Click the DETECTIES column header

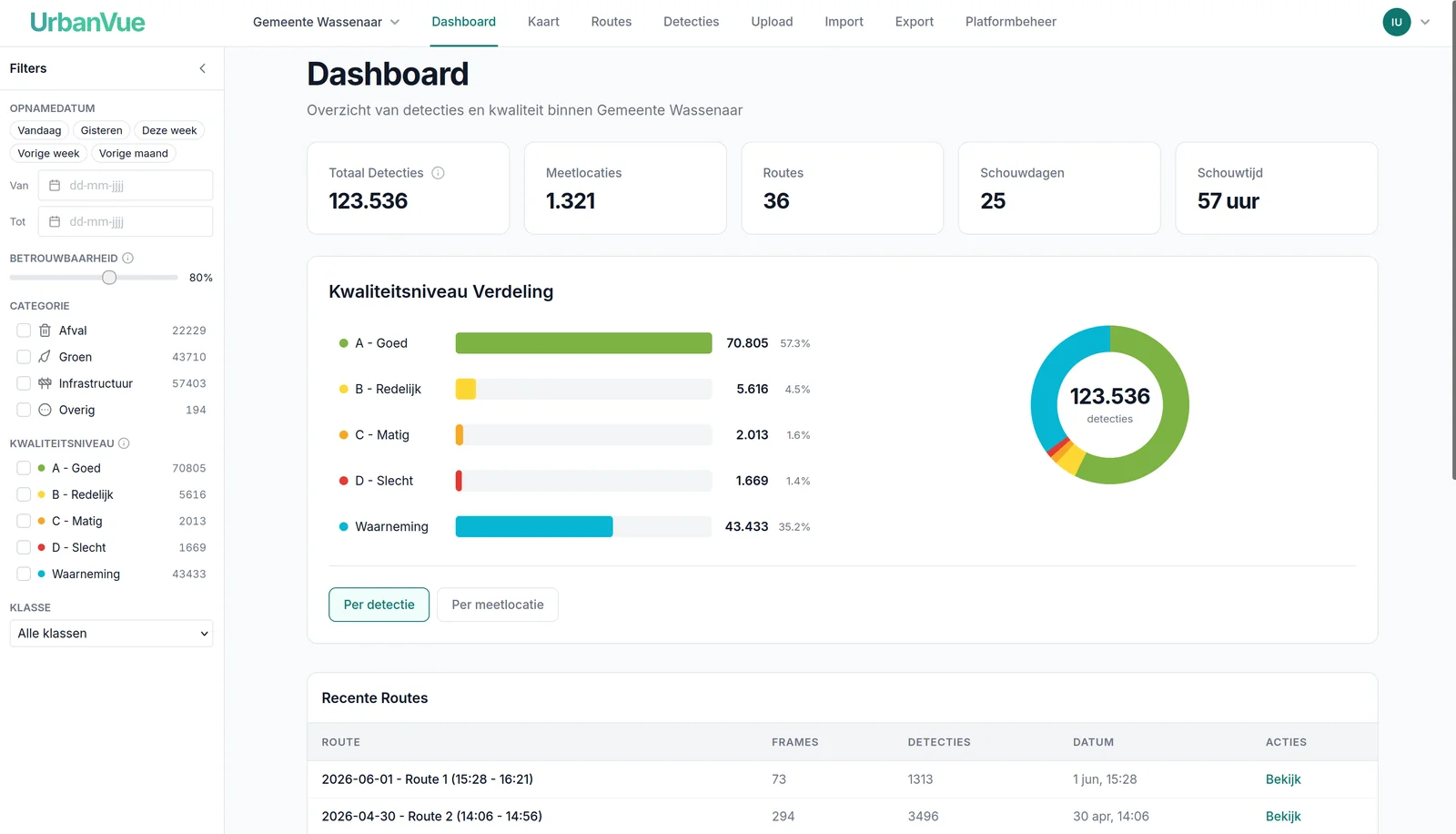coord(939,742)
